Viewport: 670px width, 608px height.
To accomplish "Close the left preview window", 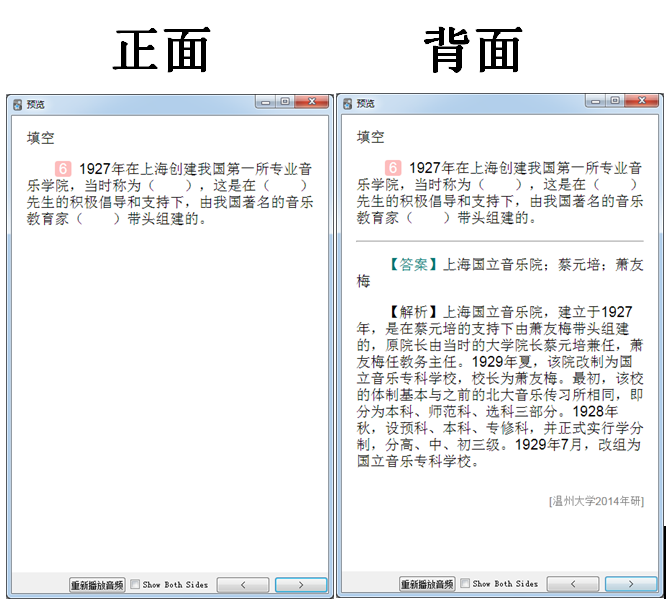I will click(x=312, y=102).
